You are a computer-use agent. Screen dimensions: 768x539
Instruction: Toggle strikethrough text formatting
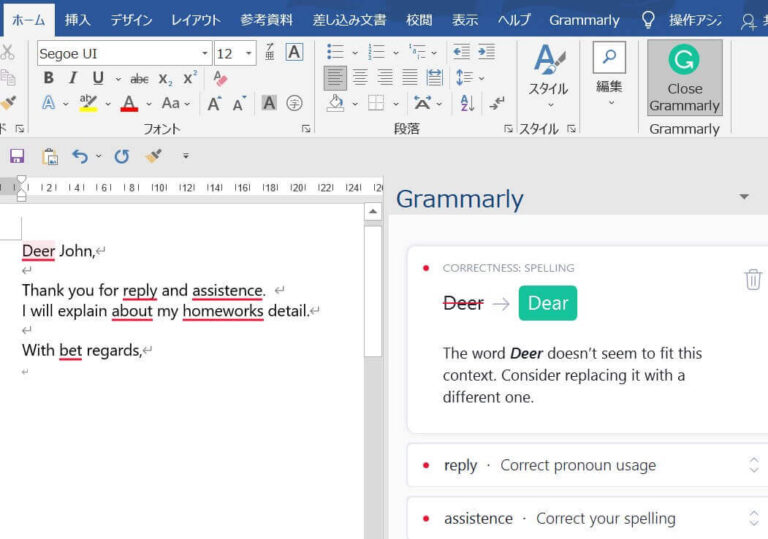pos(139,78)
